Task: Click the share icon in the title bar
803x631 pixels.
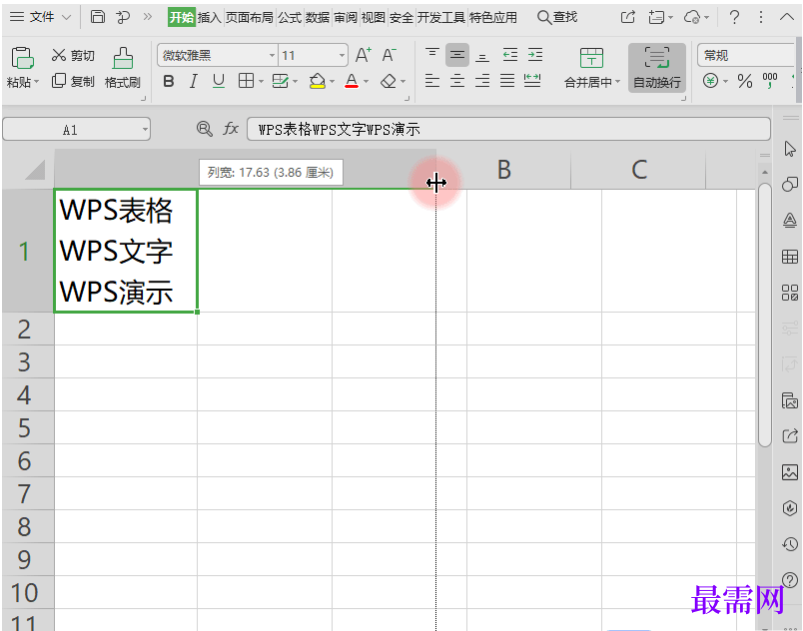Action: [x=628, y=17]
